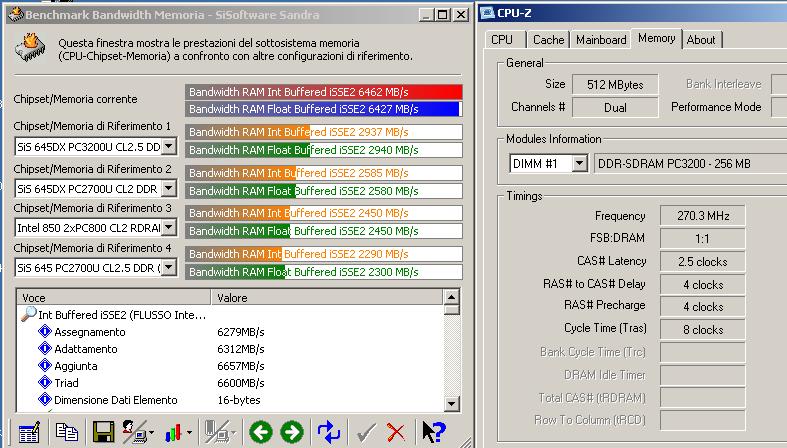Click the gray checkmark OK icon
The height and width of the screenshot is (448, 787).
tap(366, 432)
